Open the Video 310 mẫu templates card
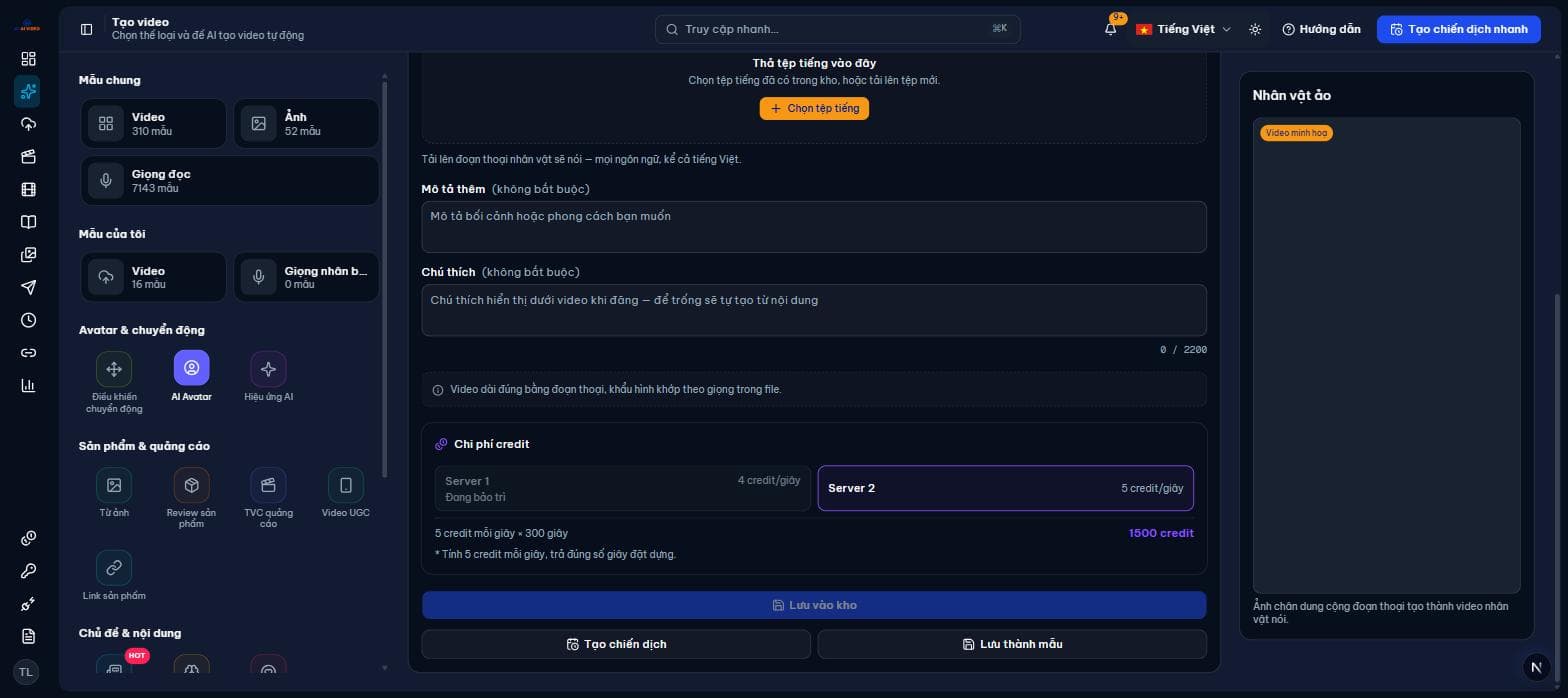The image size is (1568, 698). [154, 123]
